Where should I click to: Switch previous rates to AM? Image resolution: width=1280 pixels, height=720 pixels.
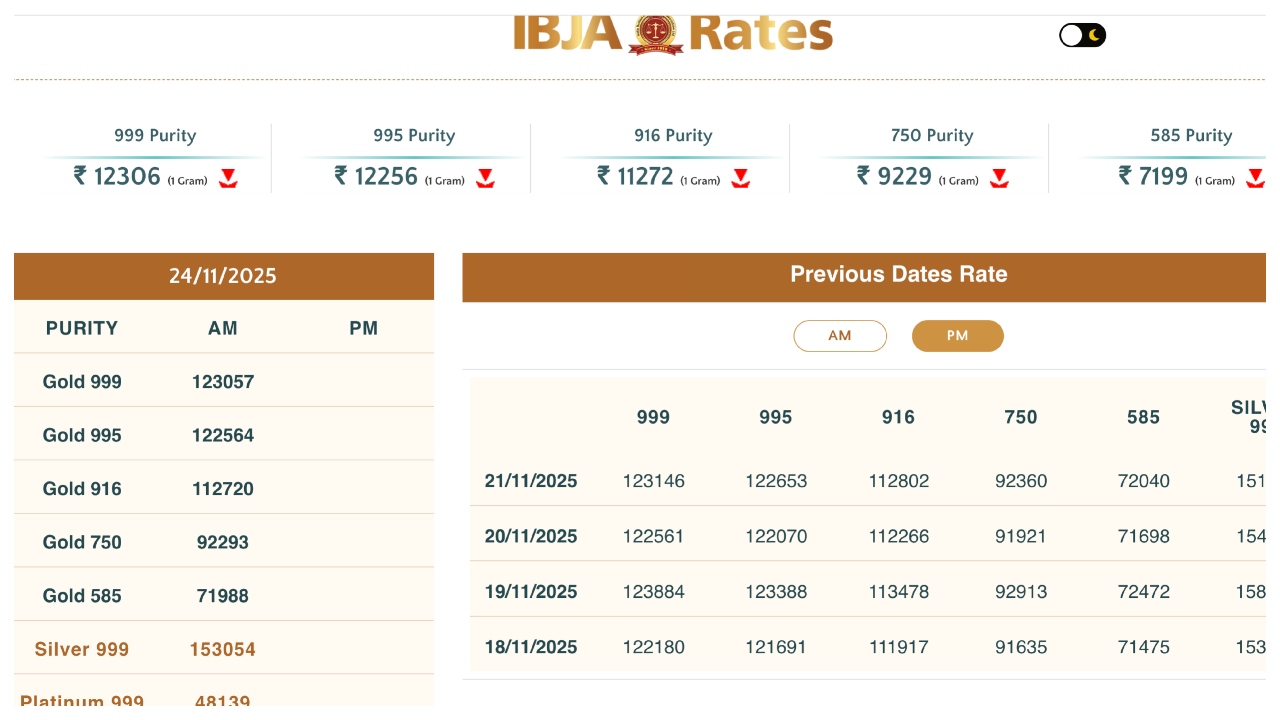tap(840, 336)
